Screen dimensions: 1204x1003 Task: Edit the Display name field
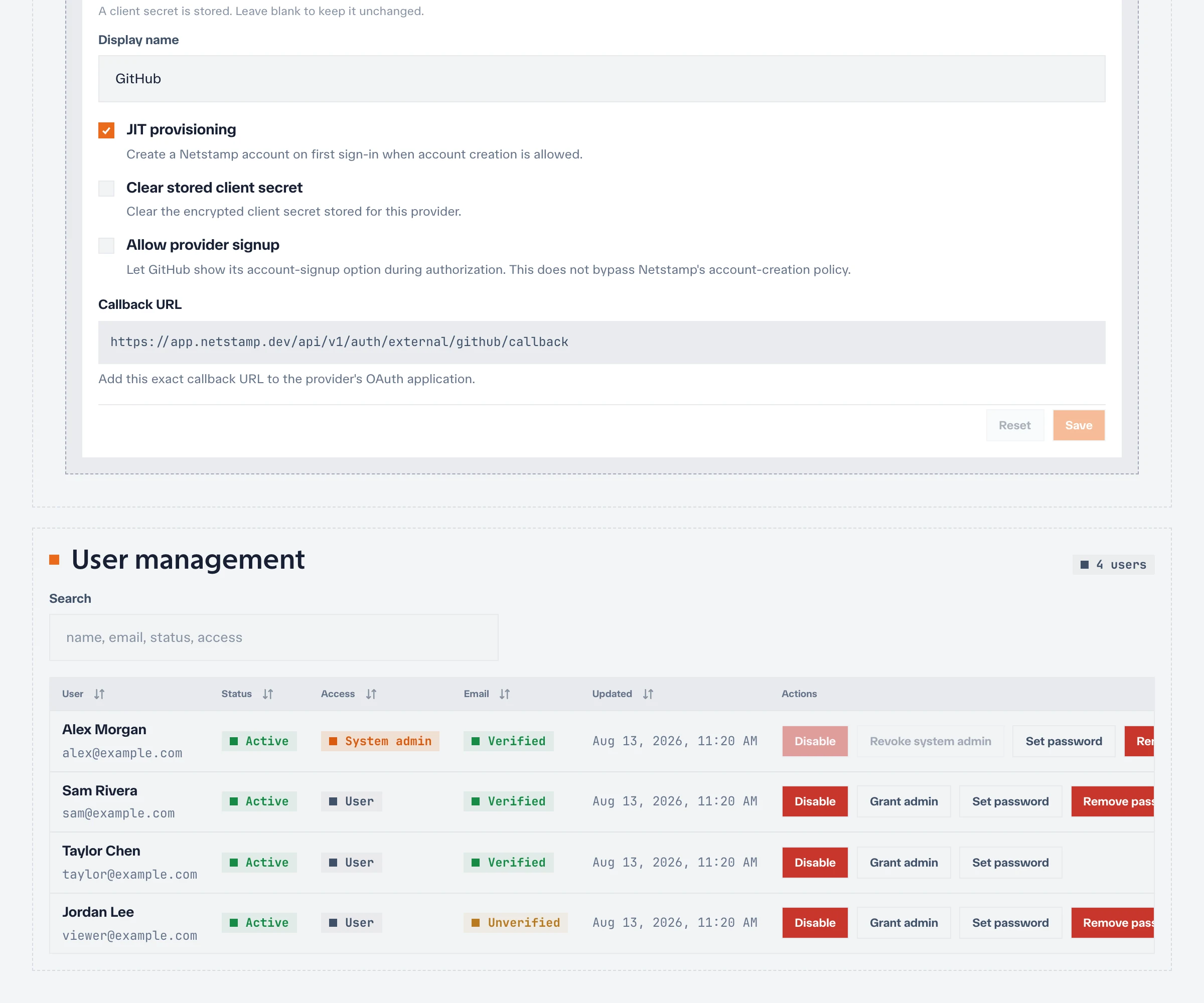pos(601,79)
